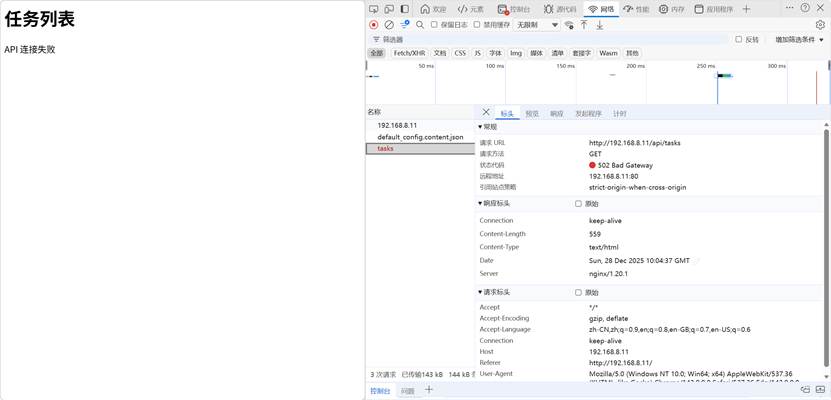831x400 pixels.
Task: Open network settings gear icon
Action: [820, 24]
